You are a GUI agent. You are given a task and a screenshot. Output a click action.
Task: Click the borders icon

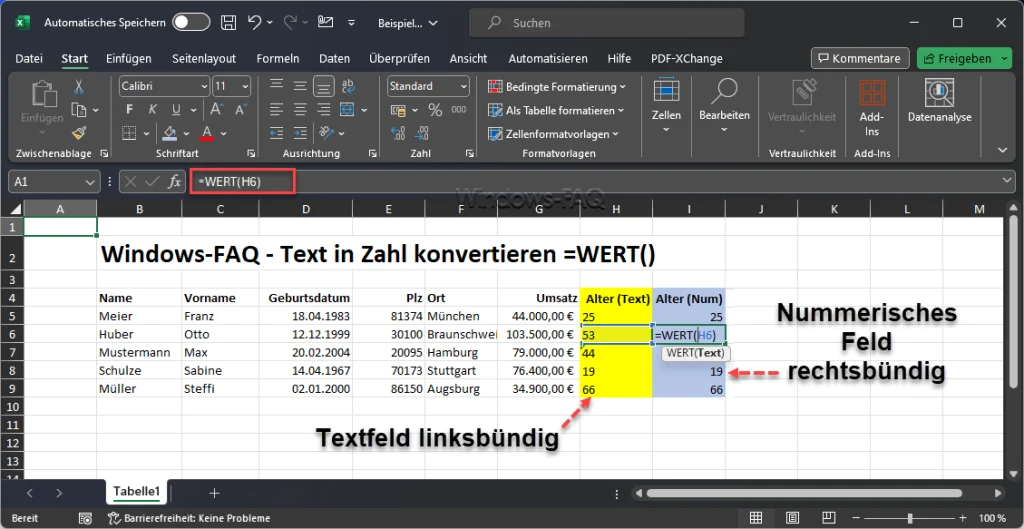[x=129, y=133]
